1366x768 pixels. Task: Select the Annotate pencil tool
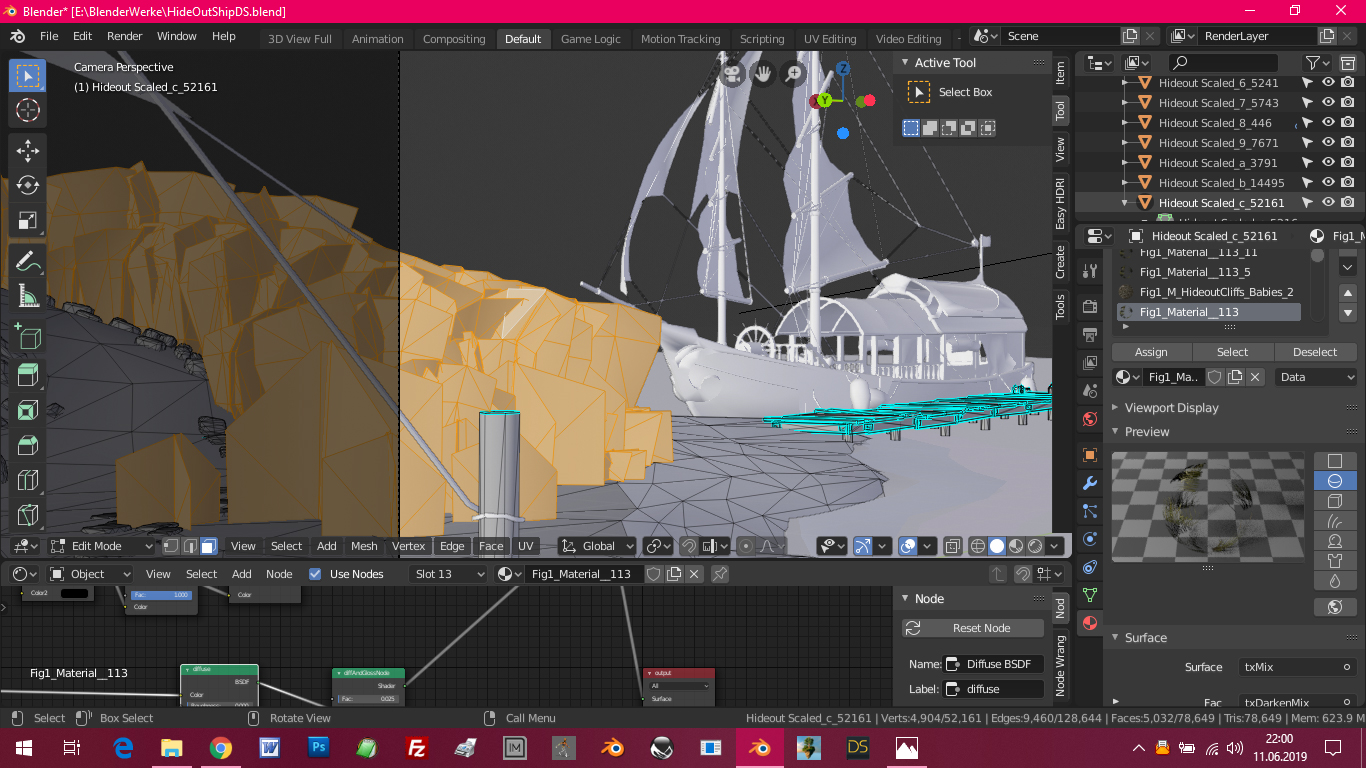[27, 262]
